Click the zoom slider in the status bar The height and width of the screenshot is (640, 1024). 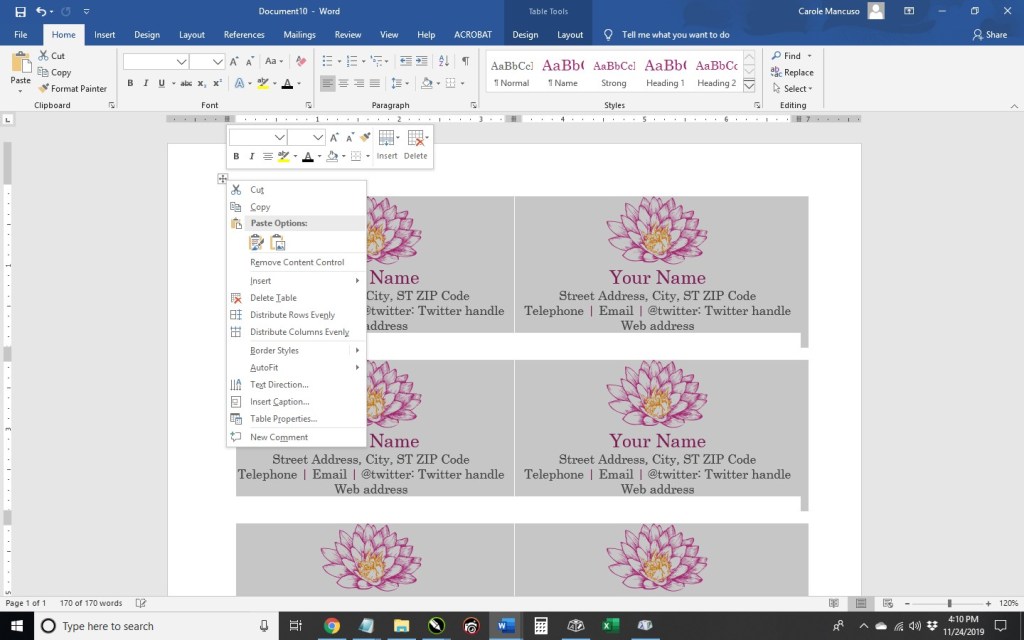click(949, 603)
